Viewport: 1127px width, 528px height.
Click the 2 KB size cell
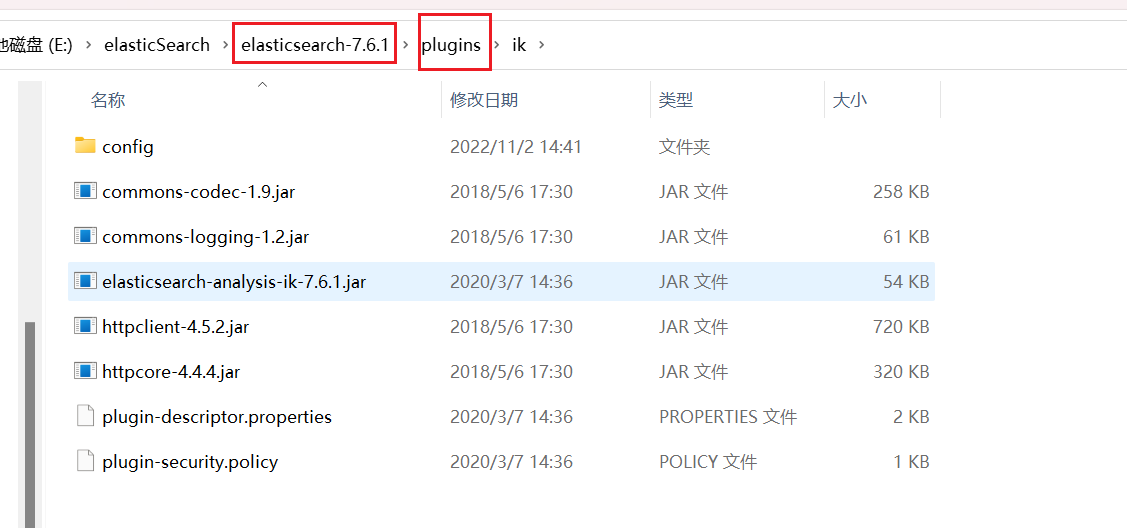[x=911, y=417]
